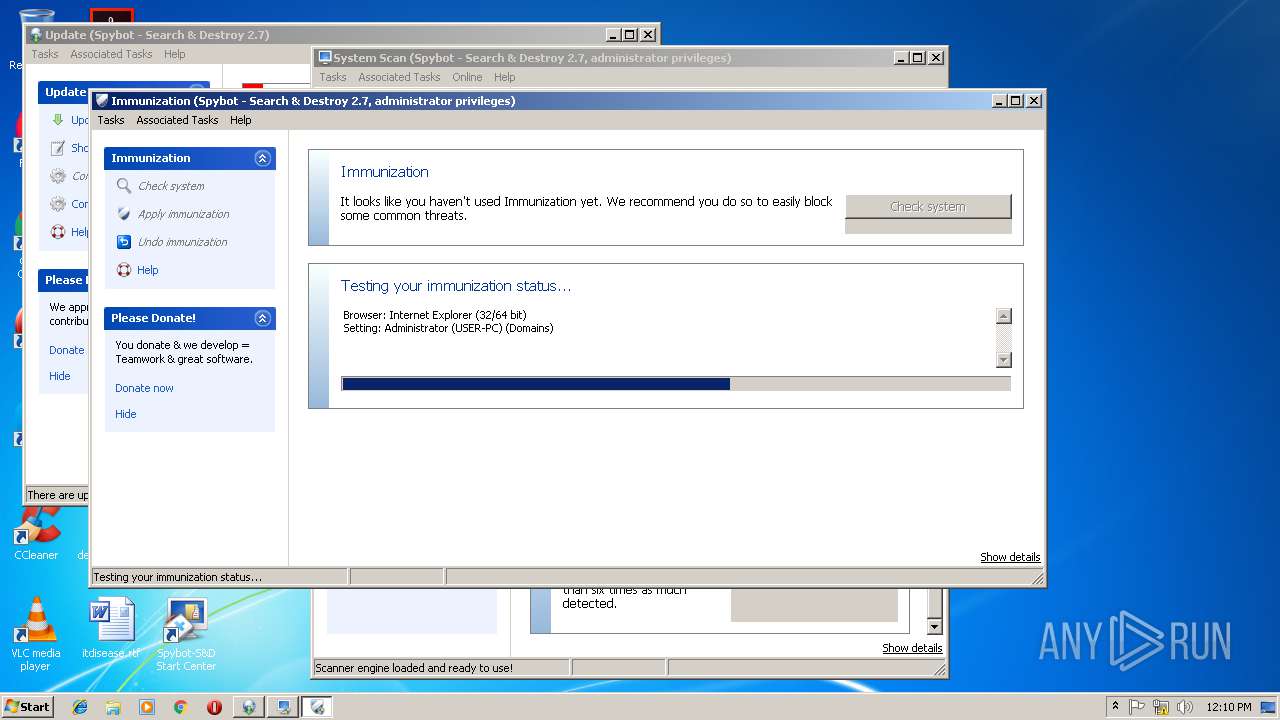This screenshot has height=720, width=1280.
Task: Click status bar text 'Testing your immunization status...'
Action: (177, 577)
